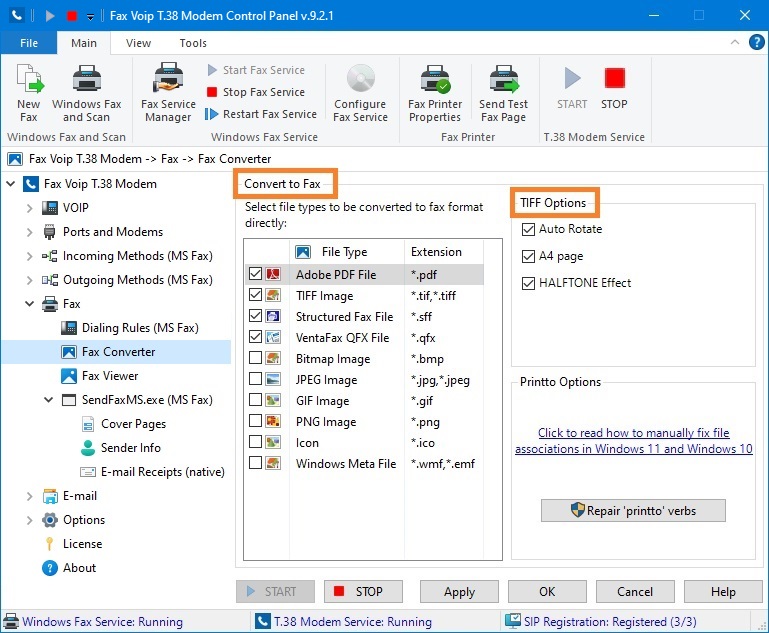Viewport: 769px width, 633px height.
Task: Open the About tree item
Action: (79, 568)
